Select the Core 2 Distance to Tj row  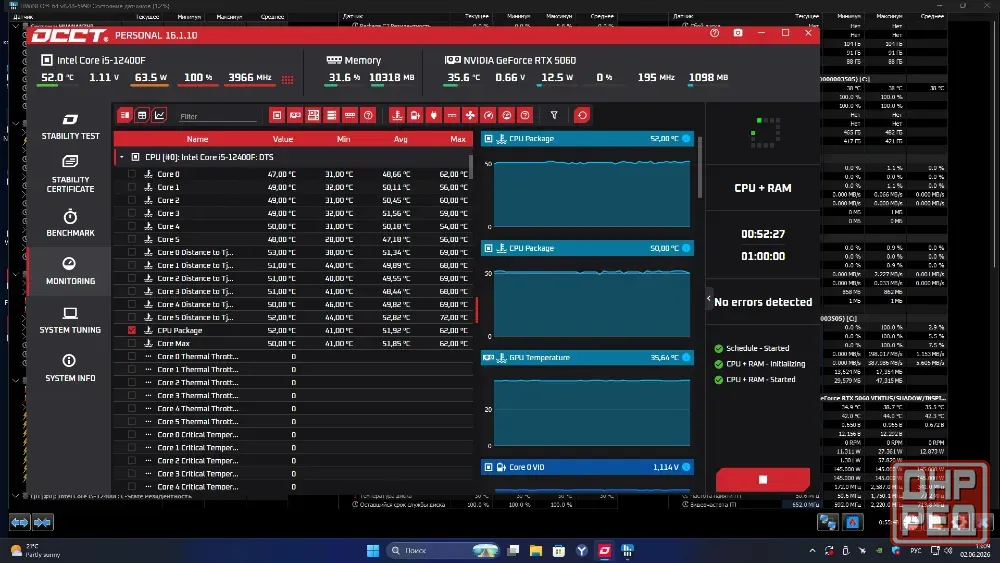[293, 278]
